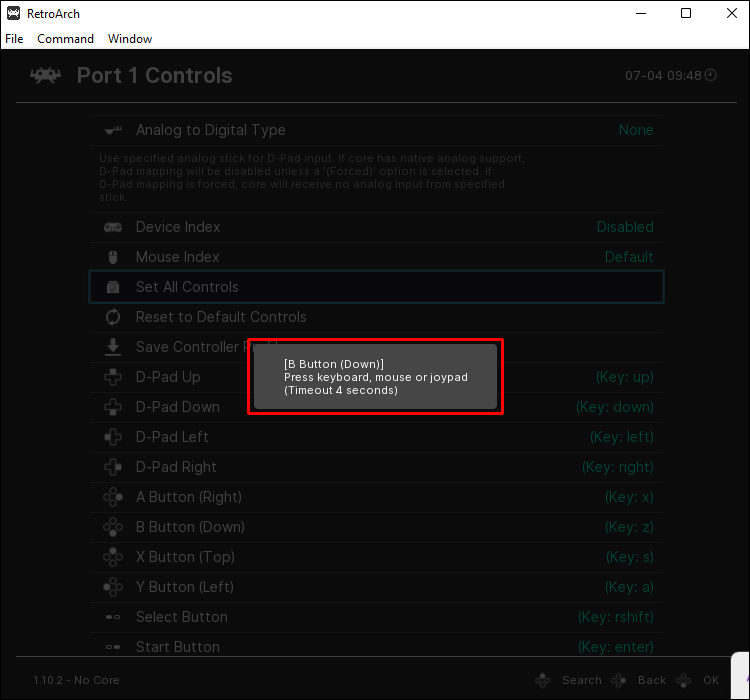The width and height of the screenshot is (750, 700).
Task: Click the X Button (Top) label
Action: pyautogui.click(x=185, y=557)
